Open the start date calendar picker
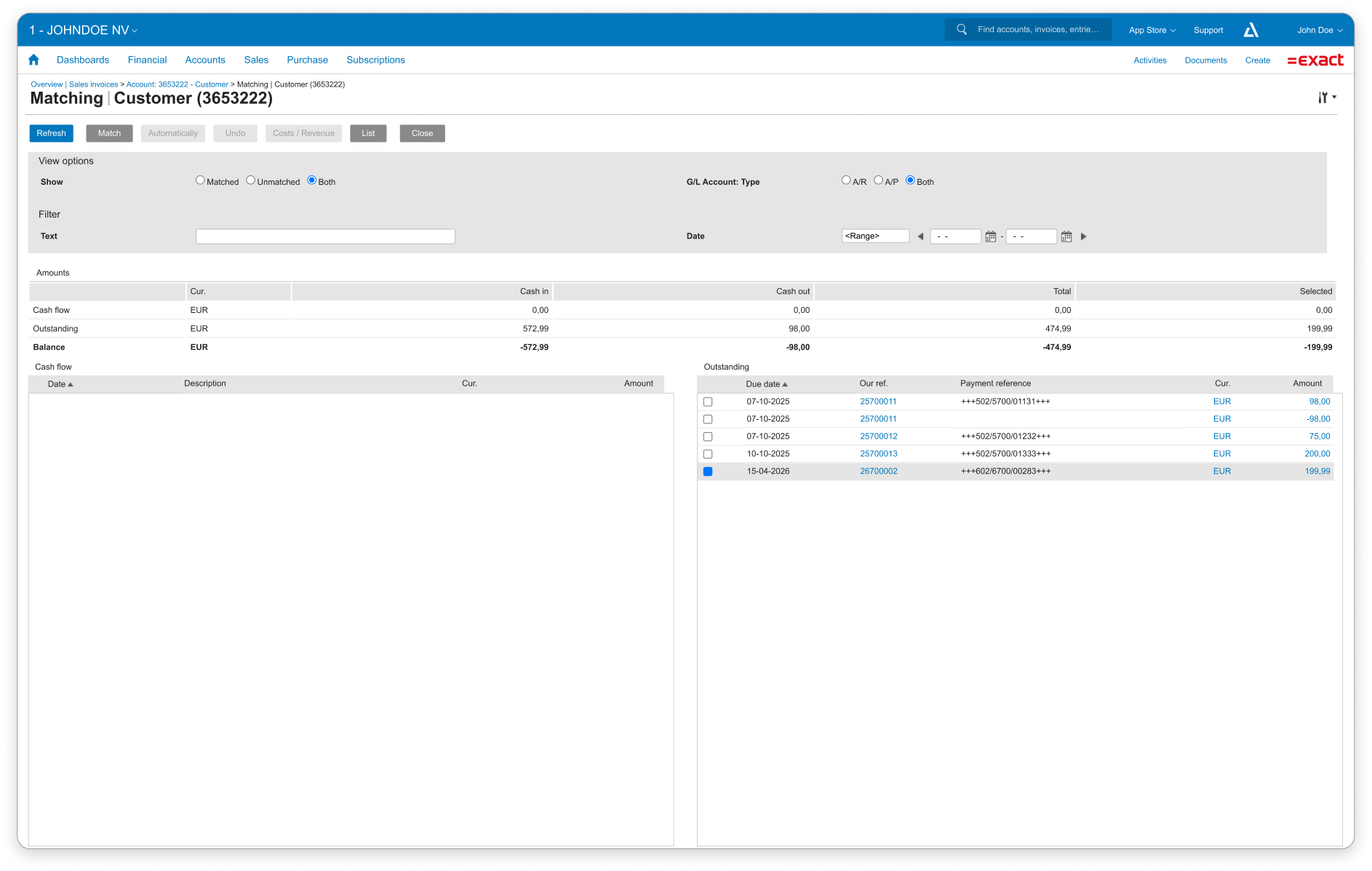Viewport: 1372px width, 871px height. click(x=990, y=236)
